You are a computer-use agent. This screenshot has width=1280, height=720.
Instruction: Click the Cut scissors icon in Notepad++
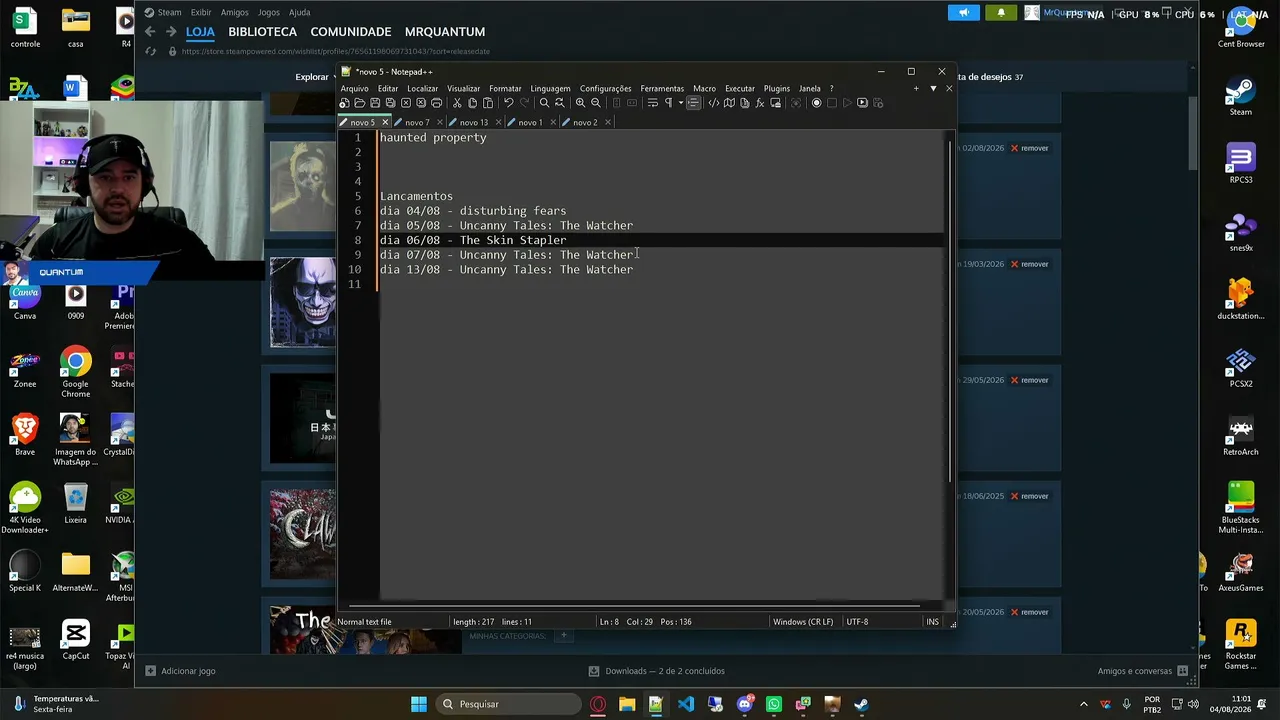tap(457, 103)
